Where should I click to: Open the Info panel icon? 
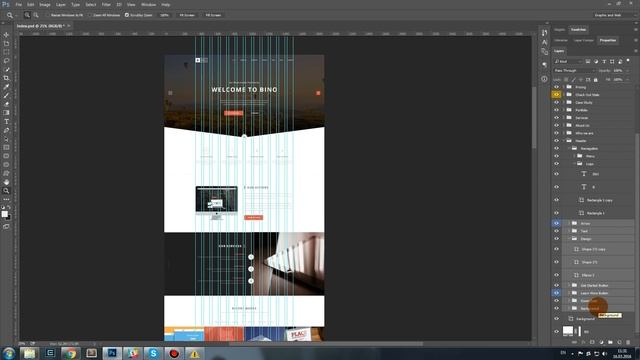(x=544, y=79)
